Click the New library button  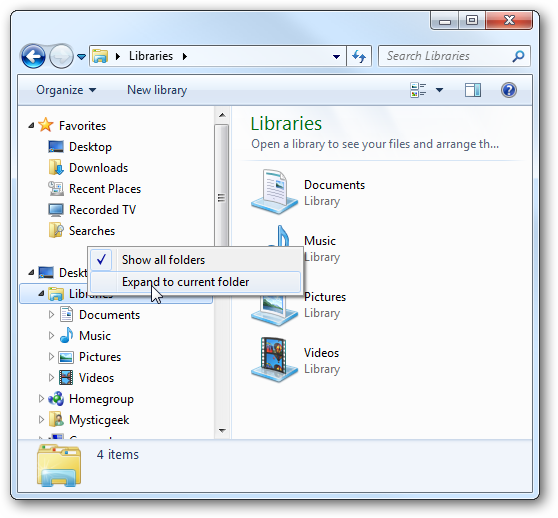click(157, 90)
